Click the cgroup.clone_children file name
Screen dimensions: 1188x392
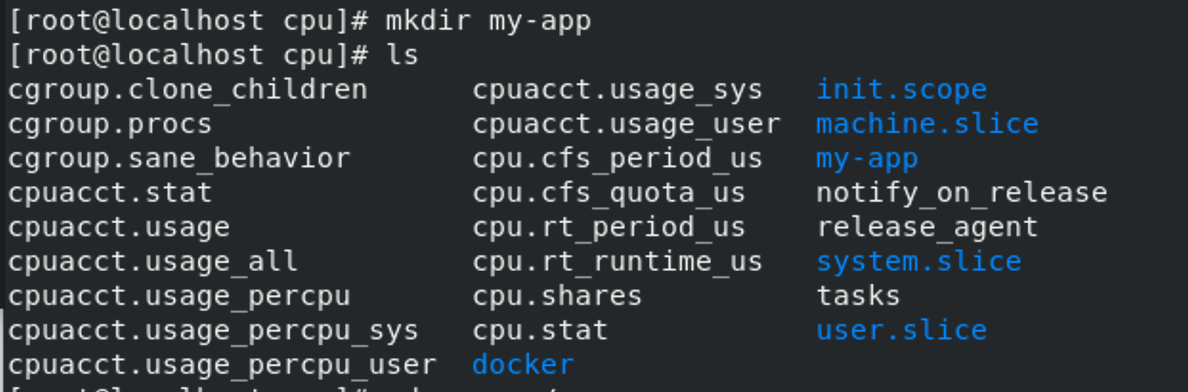click(x=187, y=90)
